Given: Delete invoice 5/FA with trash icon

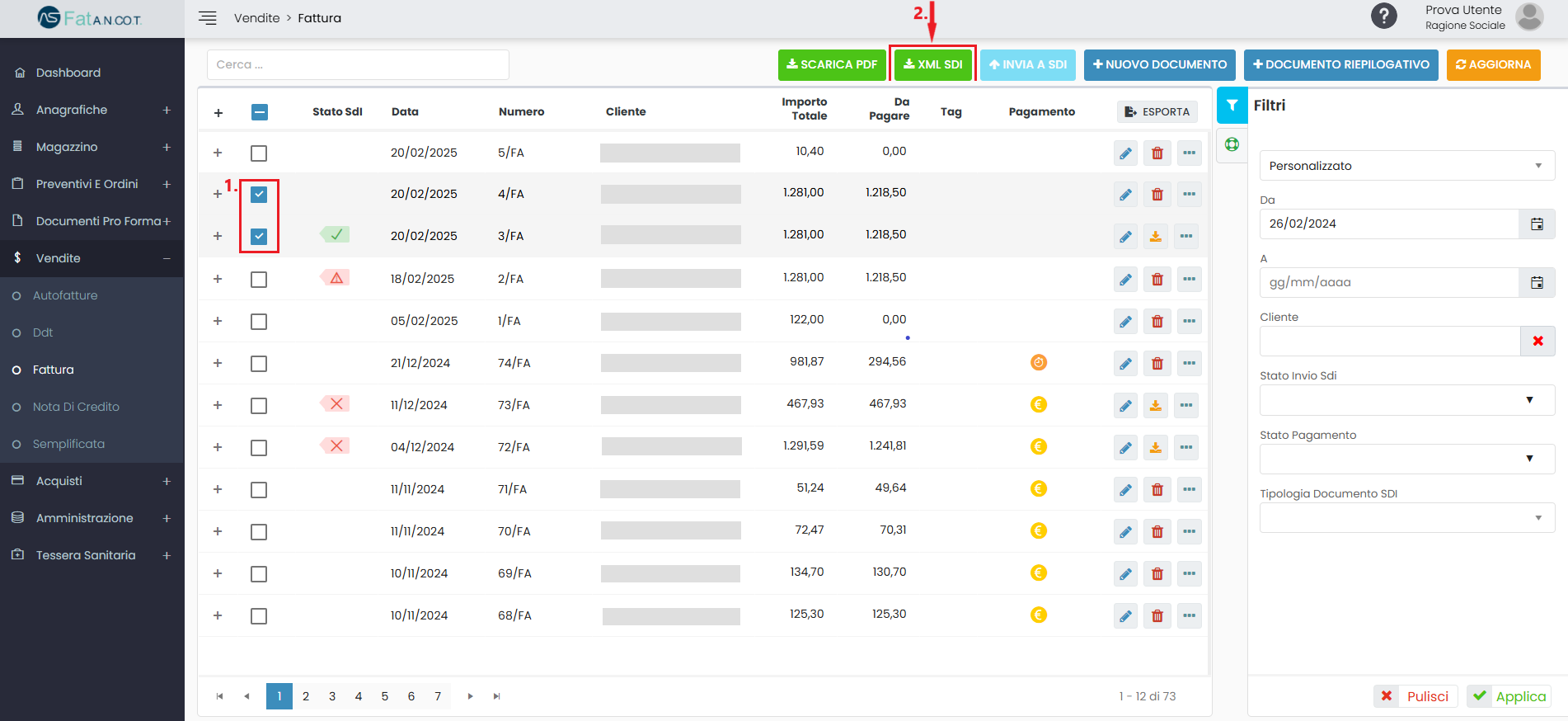Looking at the screenshot, I should (1157, 153).
